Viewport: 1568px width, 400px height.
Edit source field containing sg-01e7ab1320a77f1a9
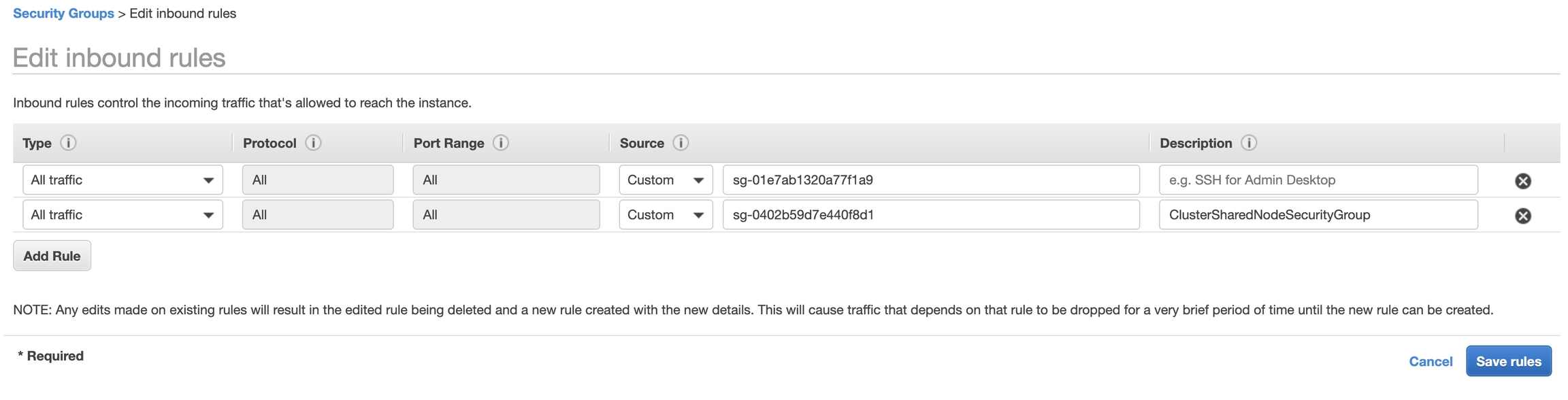[930, 180]
